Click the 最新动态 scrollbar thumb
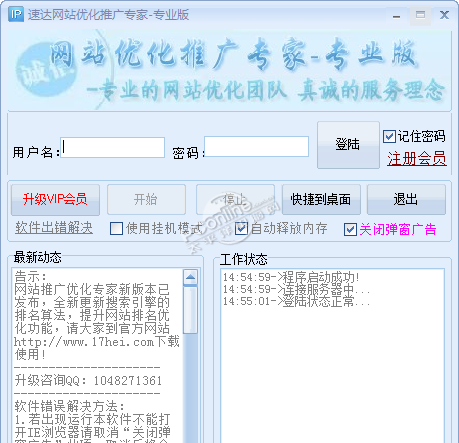The height and width of the screenshot is (443, 459). [190, 310]
